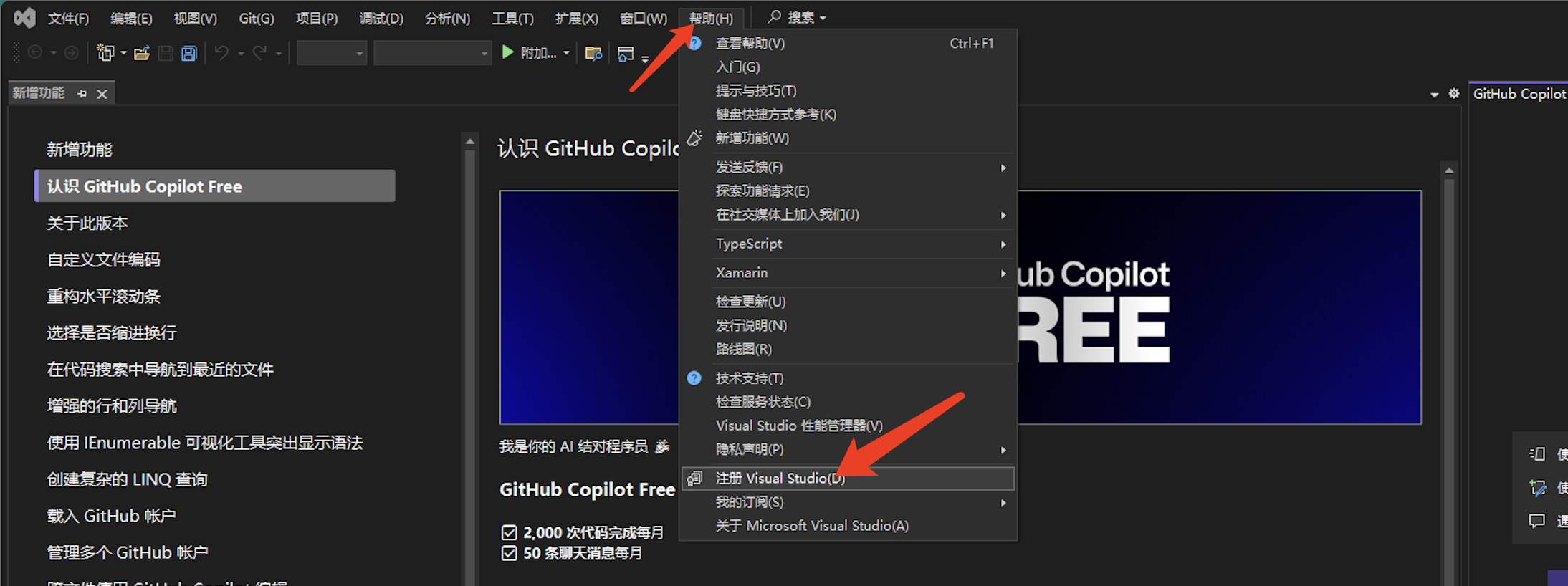Click the 技术支持 help circle icon
The width and height of the screenshot is (1568, 586).
(694, 378)
